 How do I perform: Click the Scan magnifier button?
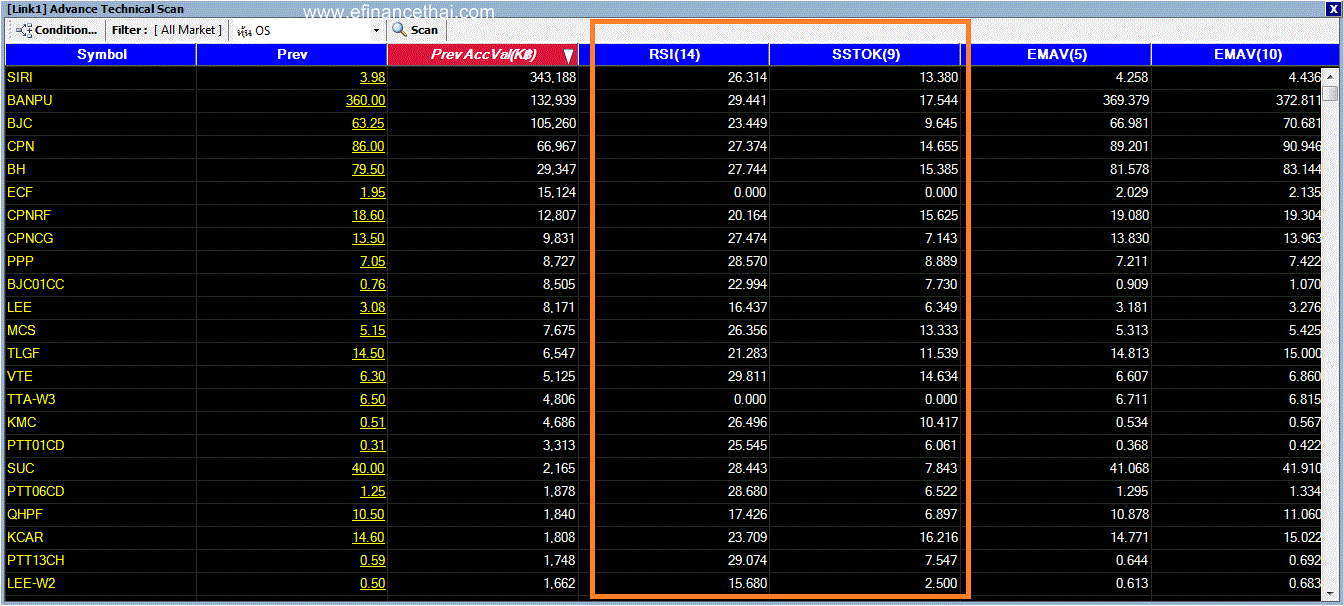point(415,30)
